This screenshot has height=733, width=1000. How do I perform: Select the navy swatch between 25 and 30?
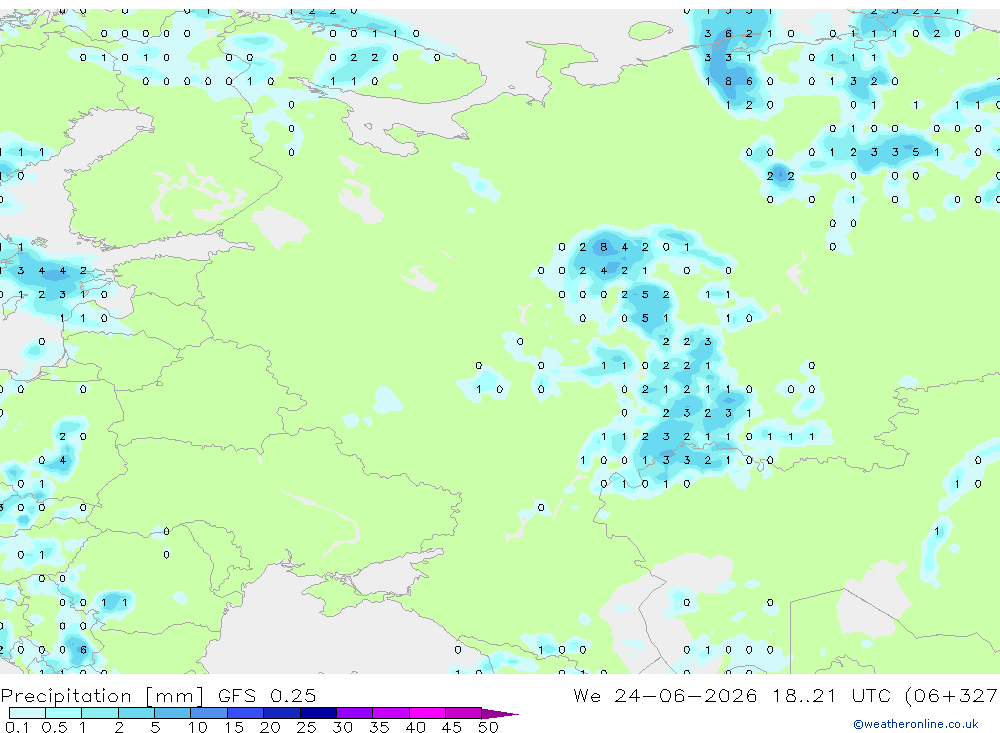tap(318, 713)
